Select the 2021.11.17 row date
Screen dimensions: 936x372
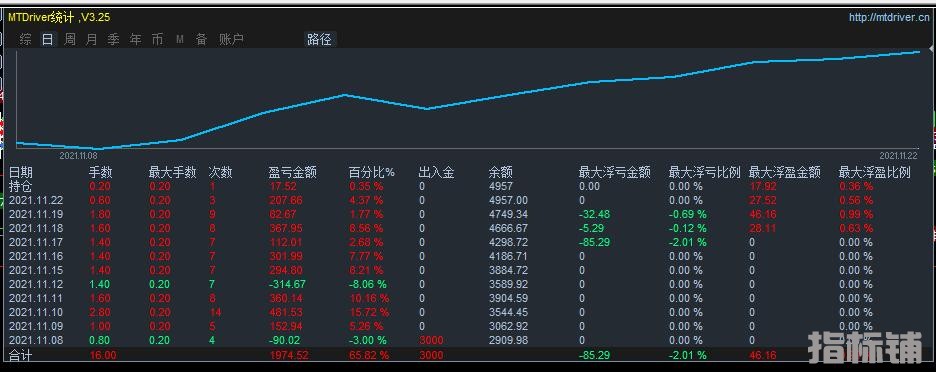(x=36, y=242)
